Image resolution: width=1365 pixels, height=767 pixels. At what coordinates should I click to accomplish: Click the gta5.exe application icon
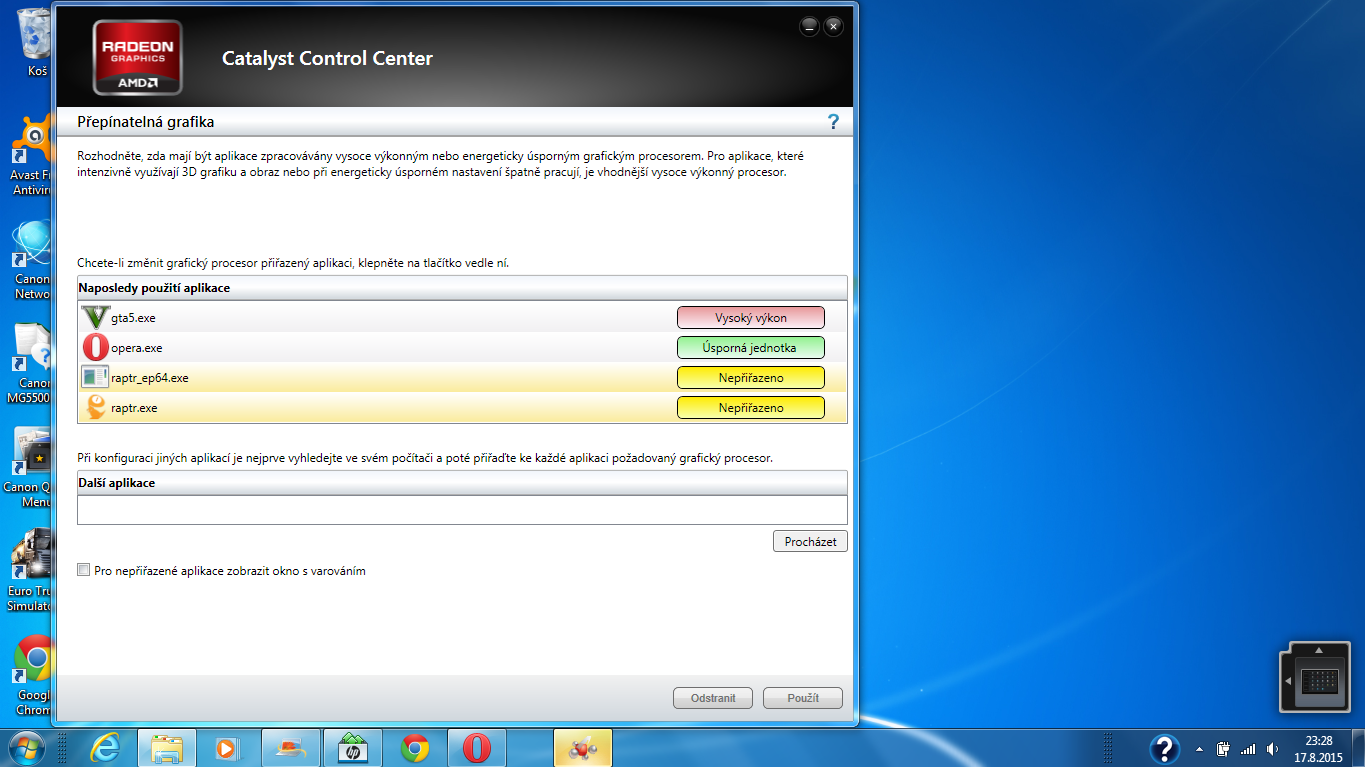95,318
